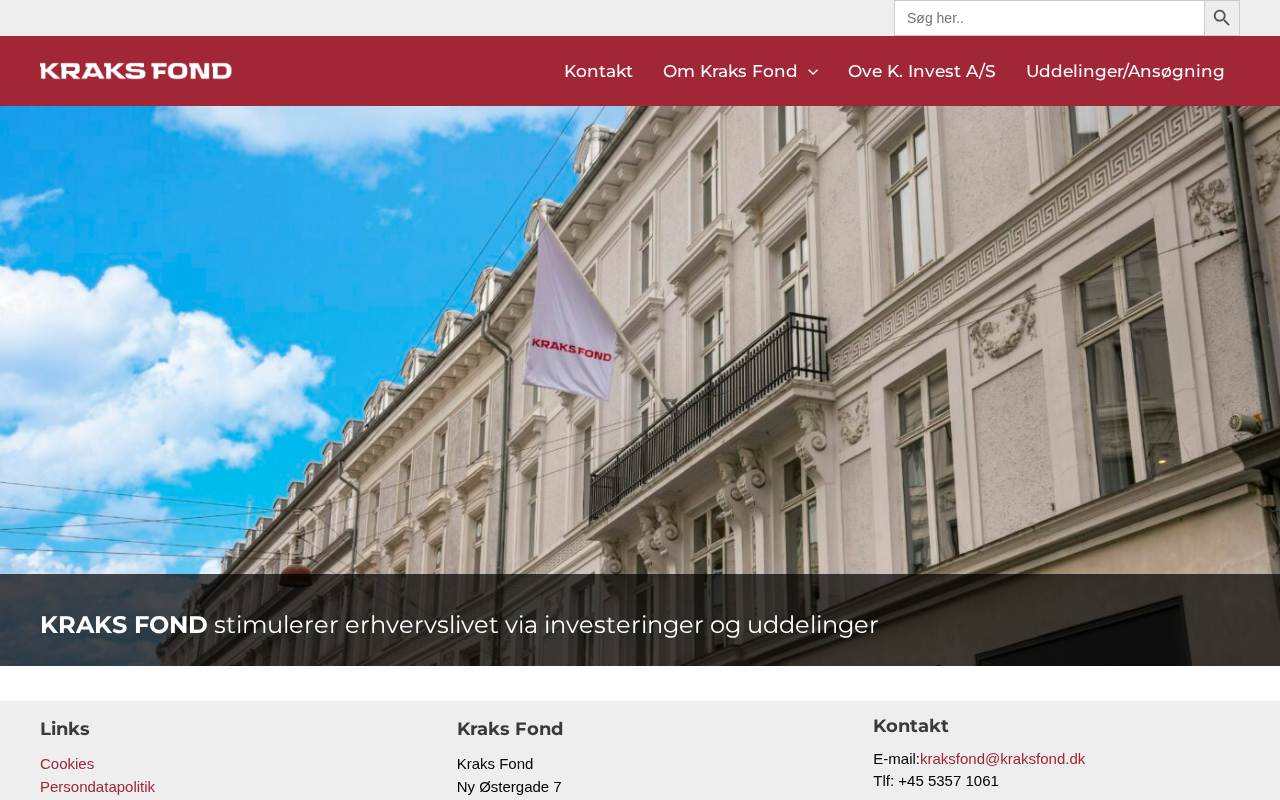1280x800 pixels.
Task: Click the kraksfond@kraksfond.dk email link
Action: pos(1002,759)
